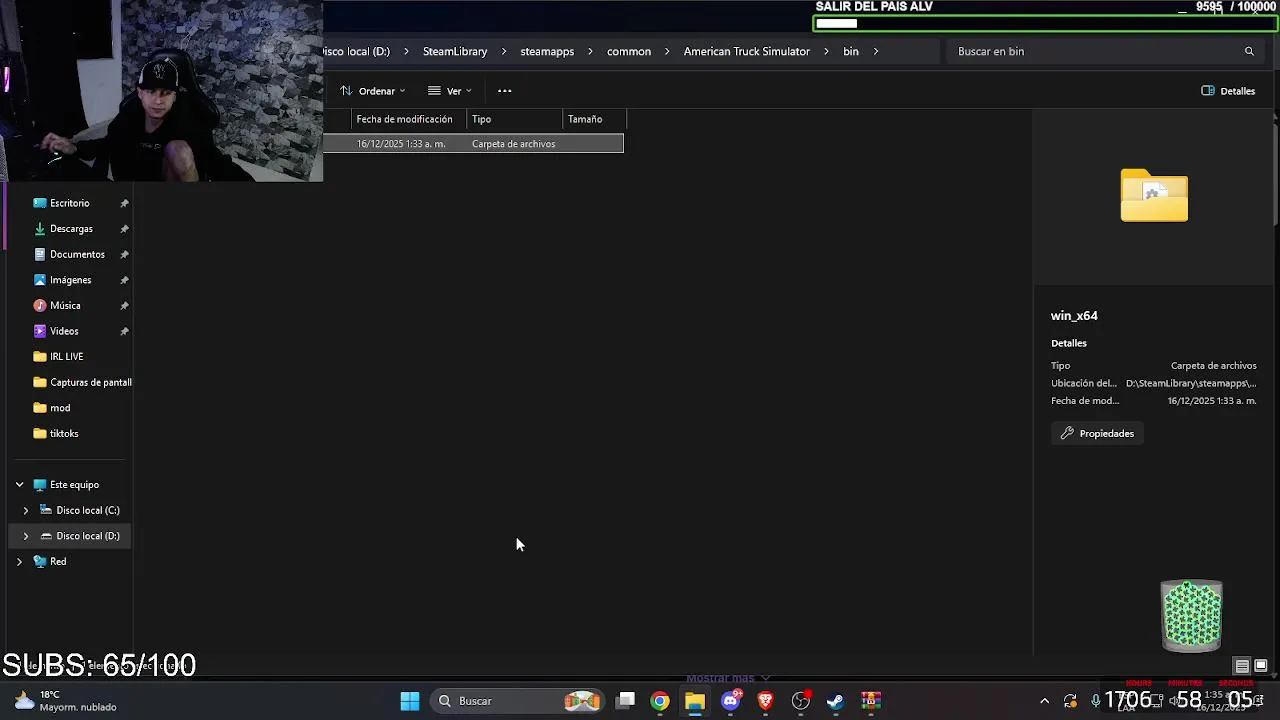Viewport: 1280px width, 720px height.
Task: Click bin in the address breadcrumb
Action: click(x=851, y=51)
